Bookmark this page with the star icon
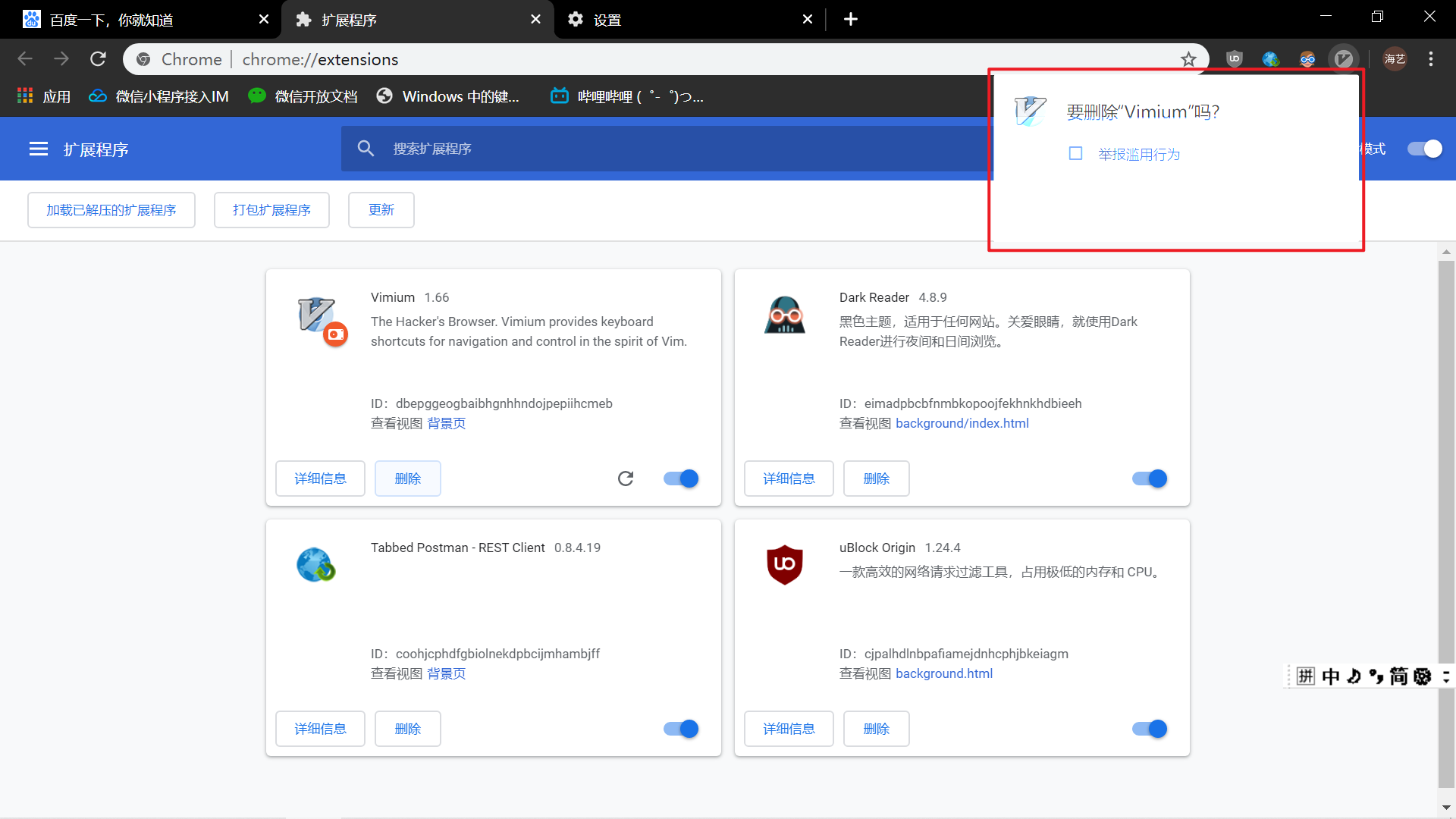1456x819 pixels. pyautogui.click(x=1188, y=59)
